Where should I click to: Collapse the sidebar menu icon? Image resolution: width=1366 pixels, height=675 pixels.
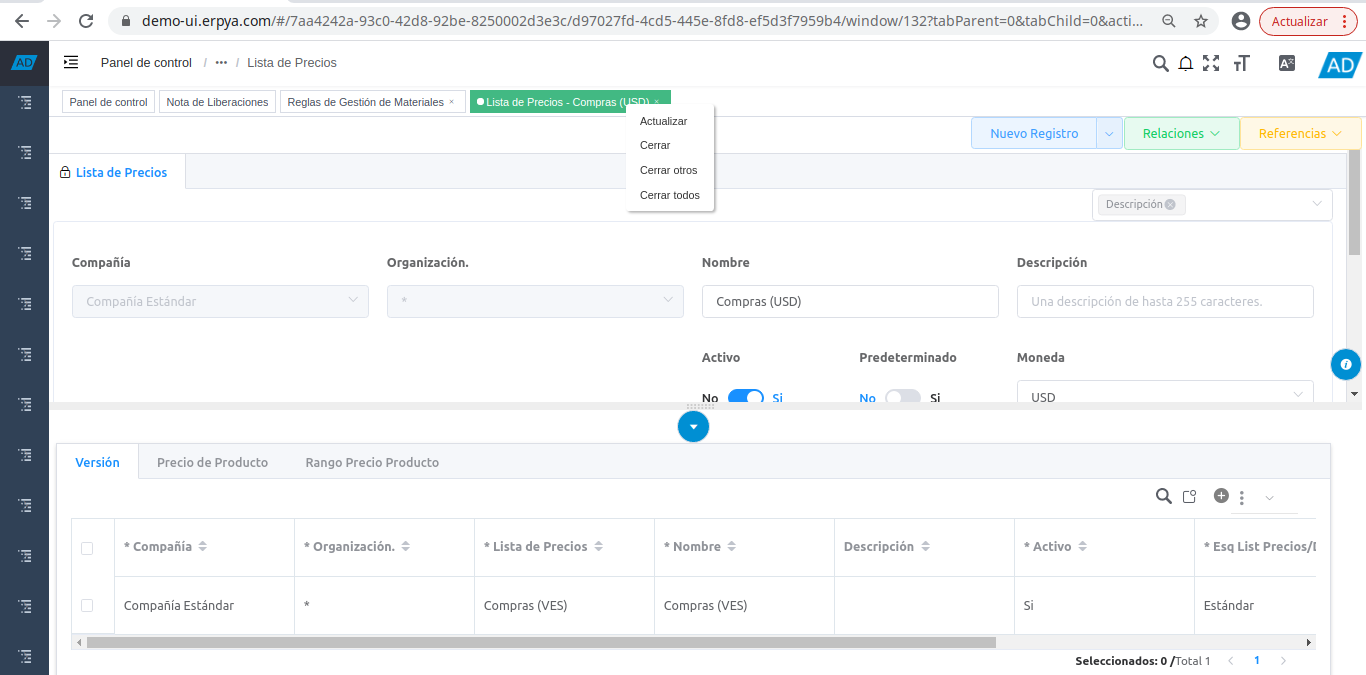[x=71, y=62]
